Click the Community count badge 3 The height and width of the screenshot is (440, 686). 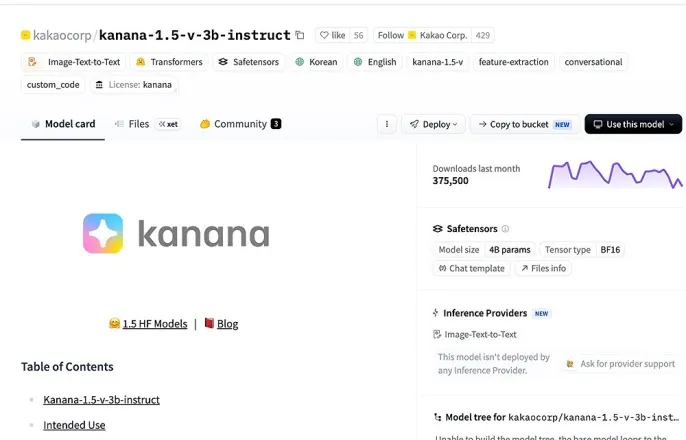click(x=276, y=124)
